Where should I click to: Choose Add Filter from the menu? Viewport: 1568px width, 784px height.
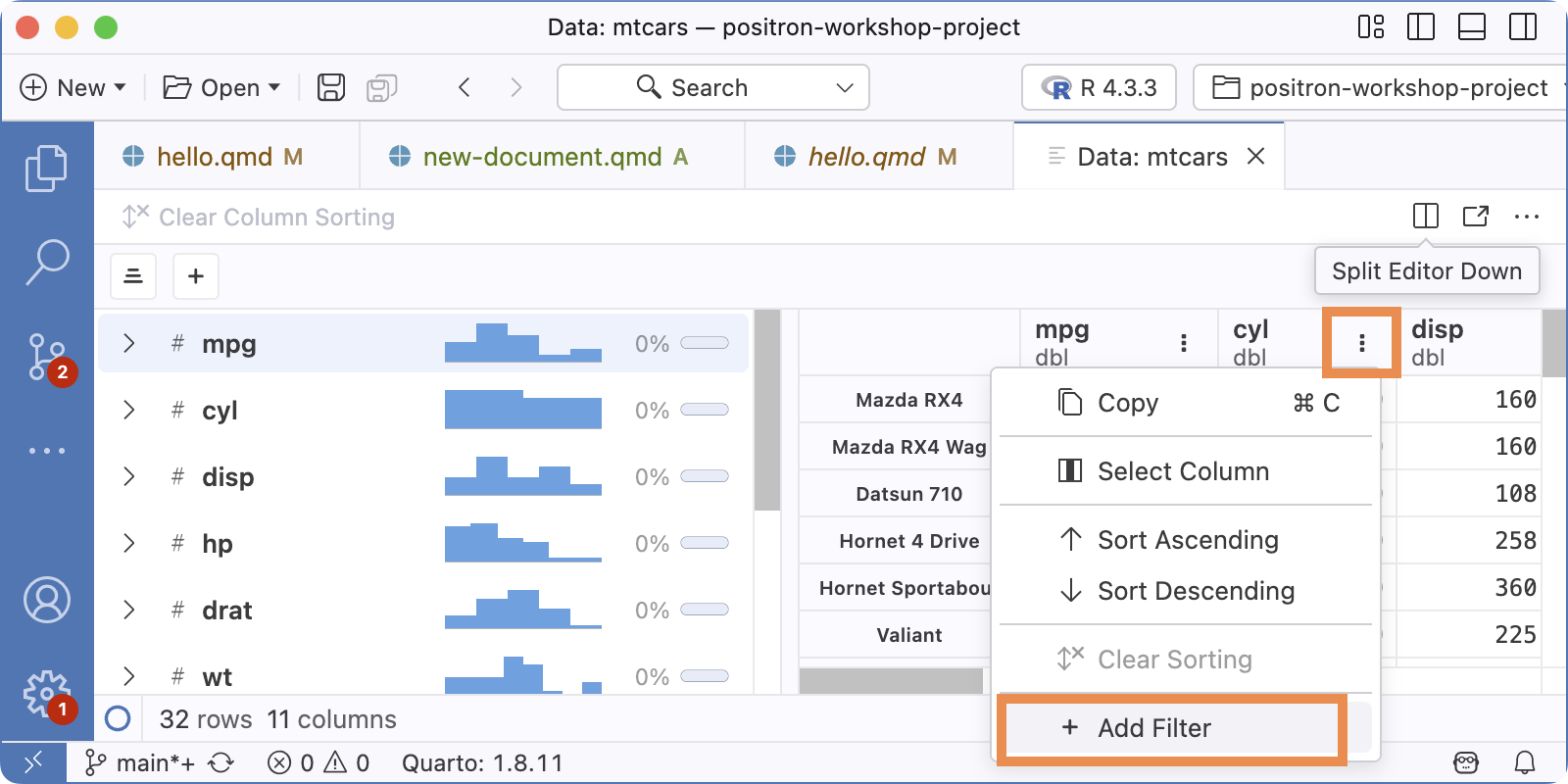1186,728
